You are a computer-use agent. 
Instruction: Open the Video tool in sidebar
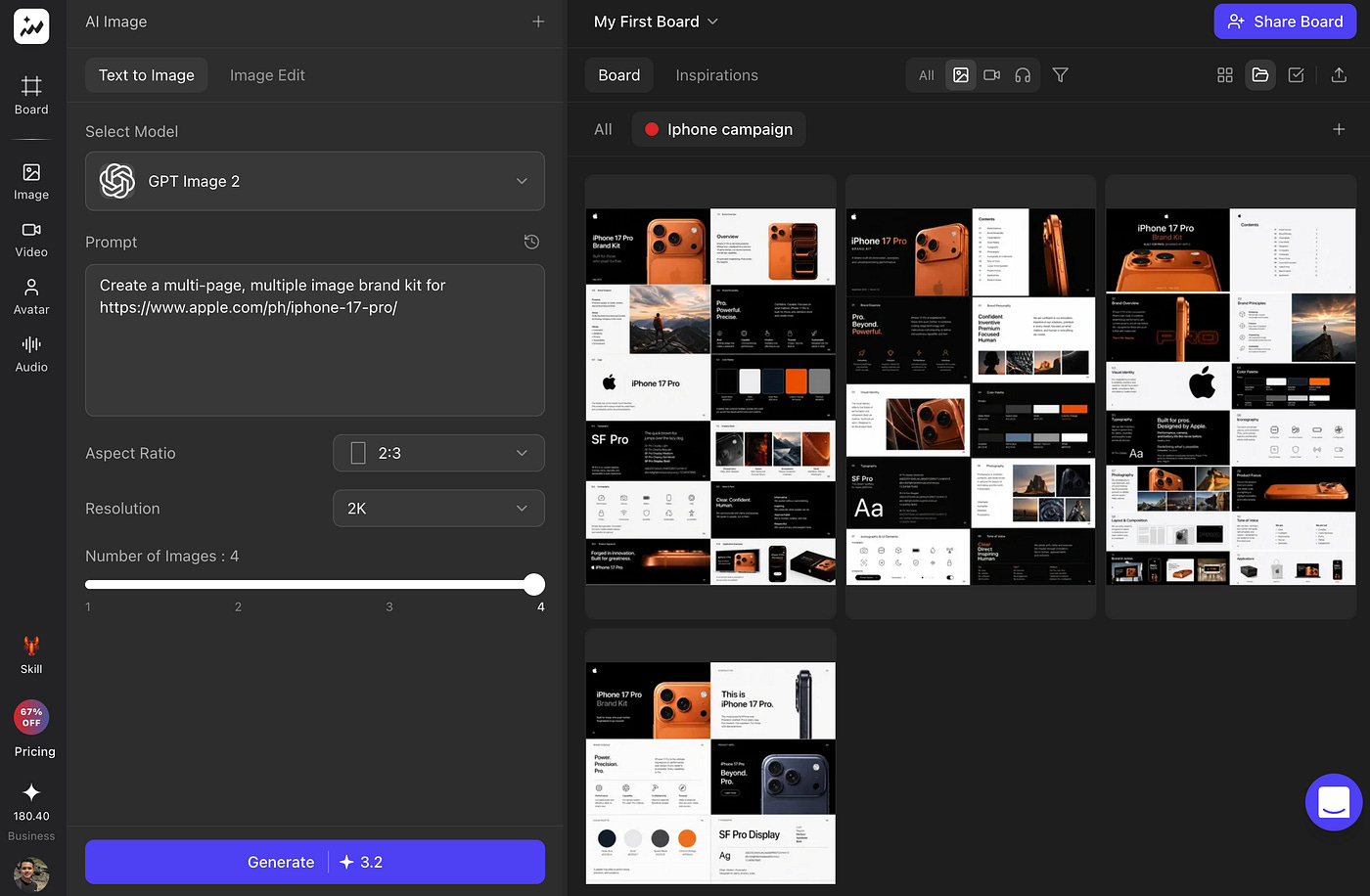coord(31,240)
